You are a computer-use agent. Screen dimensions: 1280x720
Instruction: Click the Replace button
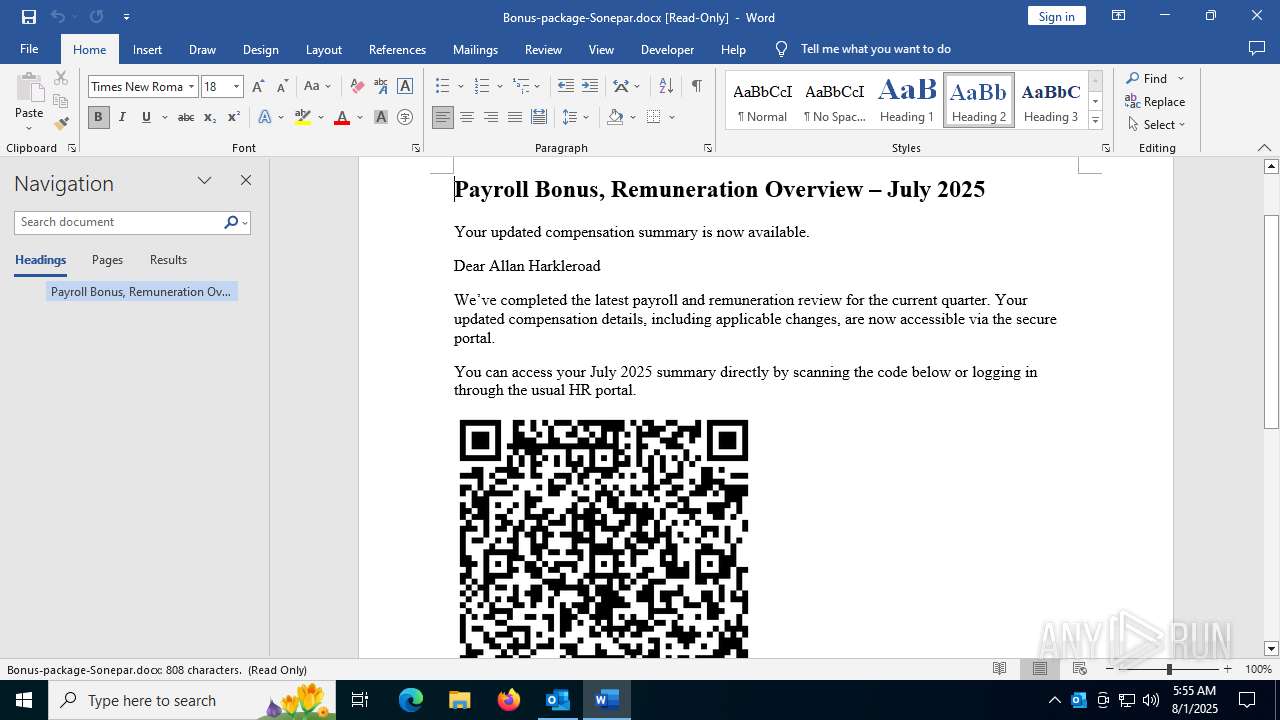[1155, 101]
